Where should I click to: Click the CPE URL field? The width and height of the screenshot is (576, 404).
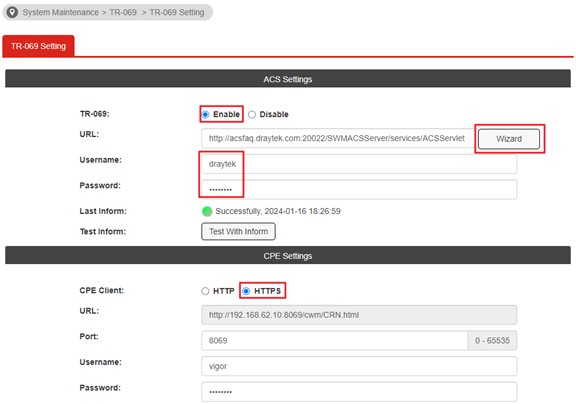pos(359,315)
